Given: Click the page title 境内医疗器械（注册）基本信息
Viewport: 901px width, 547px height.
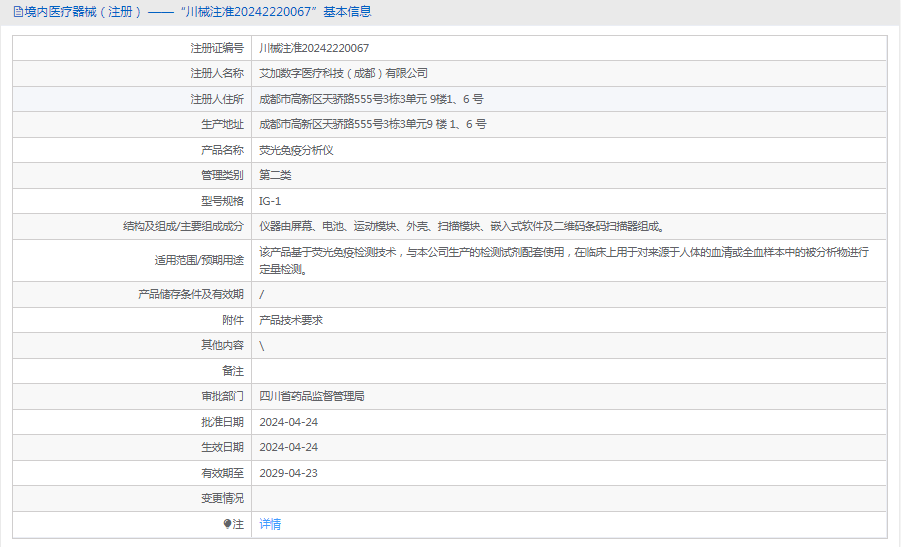Looking at the screenshot, I should point(198,11).
